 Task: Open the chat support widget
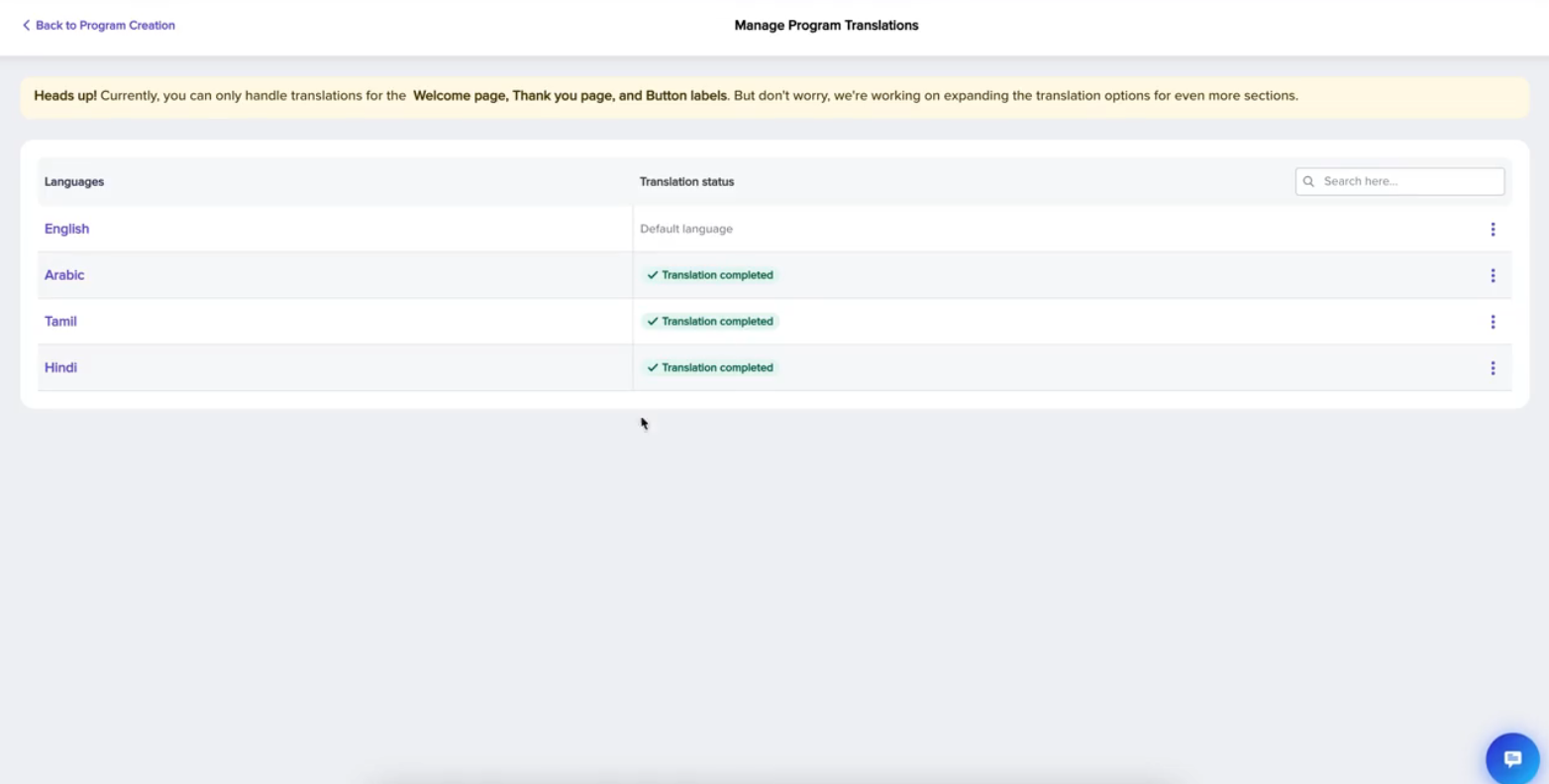click(x=1511, y=758)
